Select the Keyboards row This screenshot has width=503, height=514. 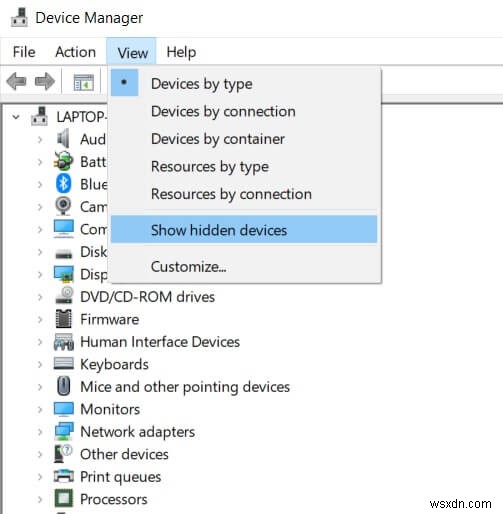[114, 364]
